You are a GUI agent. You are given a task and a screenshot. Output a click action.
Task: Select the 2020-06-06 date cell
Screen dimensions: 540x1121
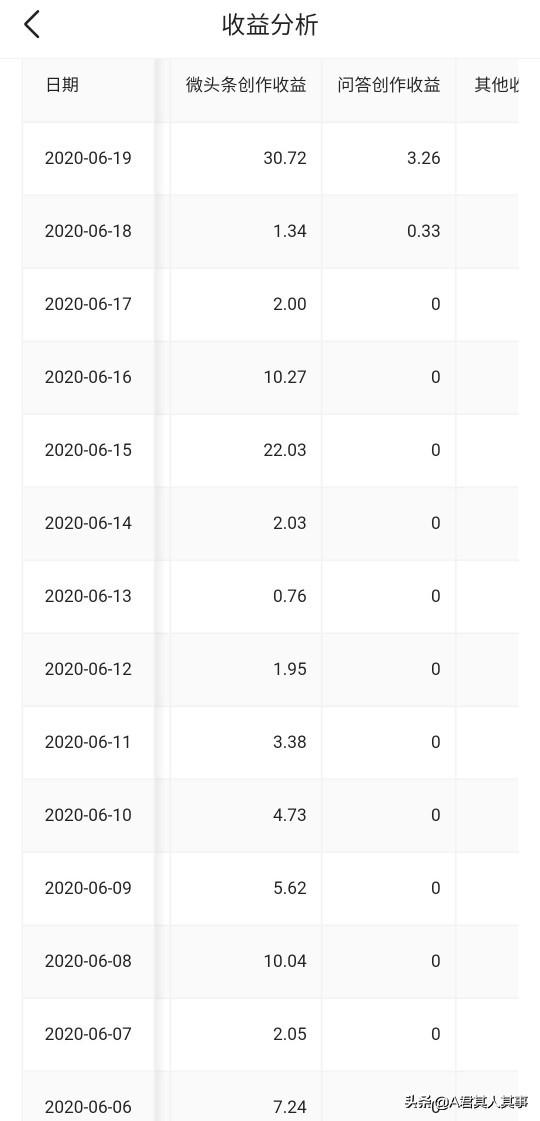88,1107
